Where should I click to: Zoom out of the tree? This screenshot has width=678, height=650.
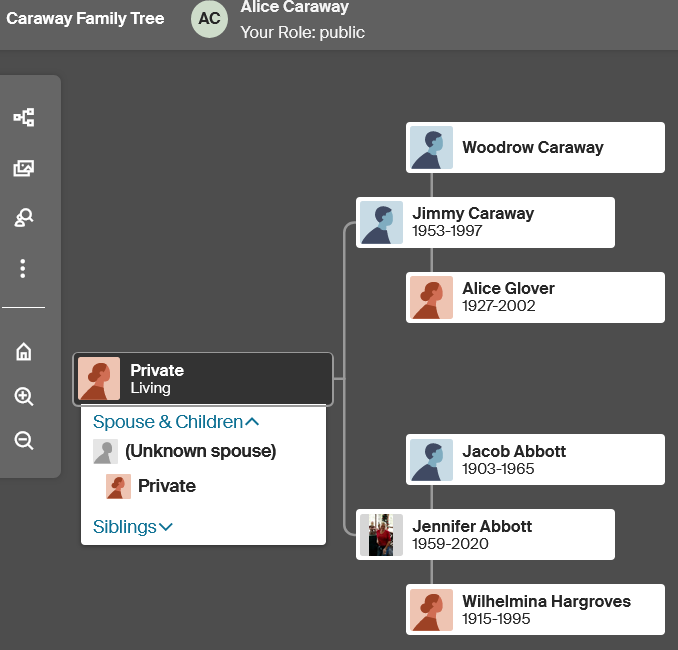point(24,441)
